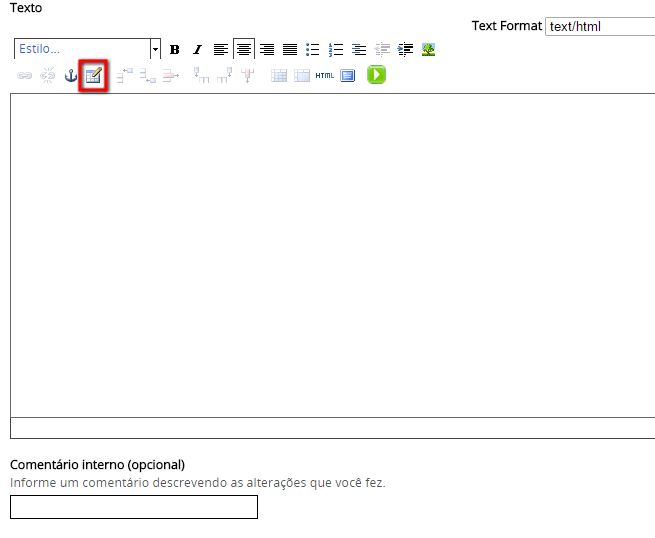655x538 pixels.
Task: Insert a numbered list
Action: pyautogui.click(x=336, y=50)
